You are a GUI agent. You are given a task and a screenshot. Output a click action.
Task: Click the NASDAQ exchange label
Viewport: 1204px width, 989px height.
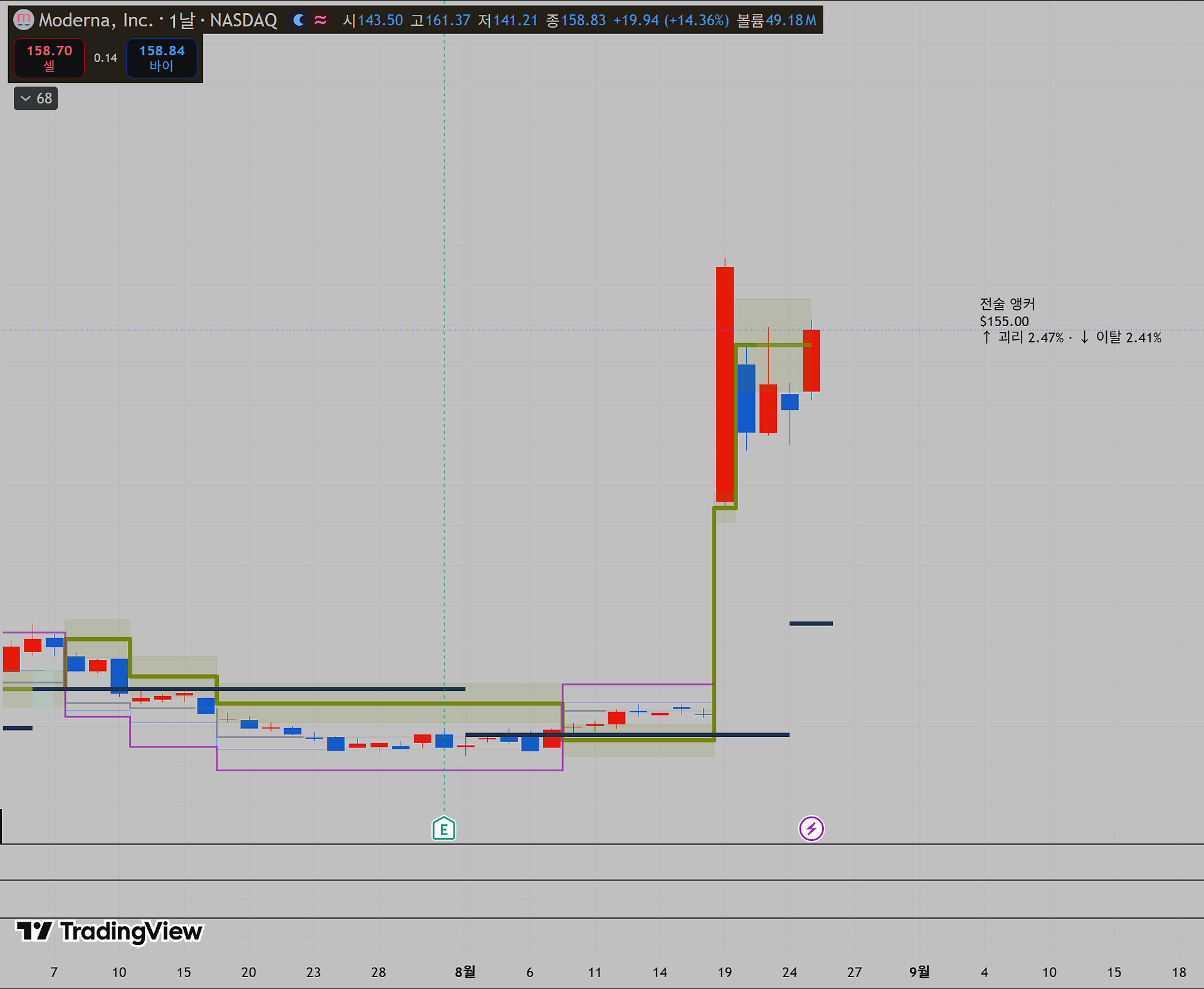[x=243, y=20]
